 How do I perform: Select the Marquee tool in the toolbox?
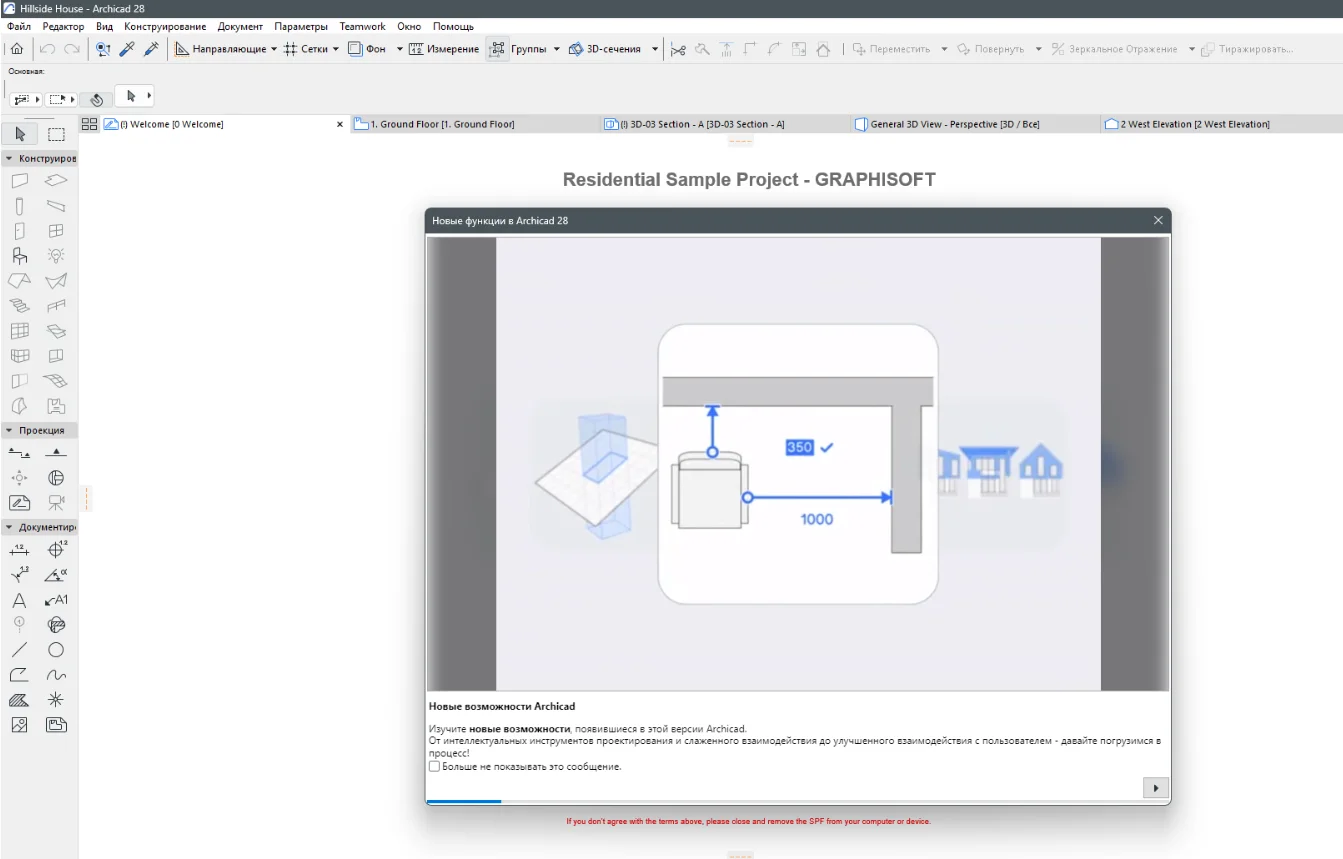[x=57, y=134]
